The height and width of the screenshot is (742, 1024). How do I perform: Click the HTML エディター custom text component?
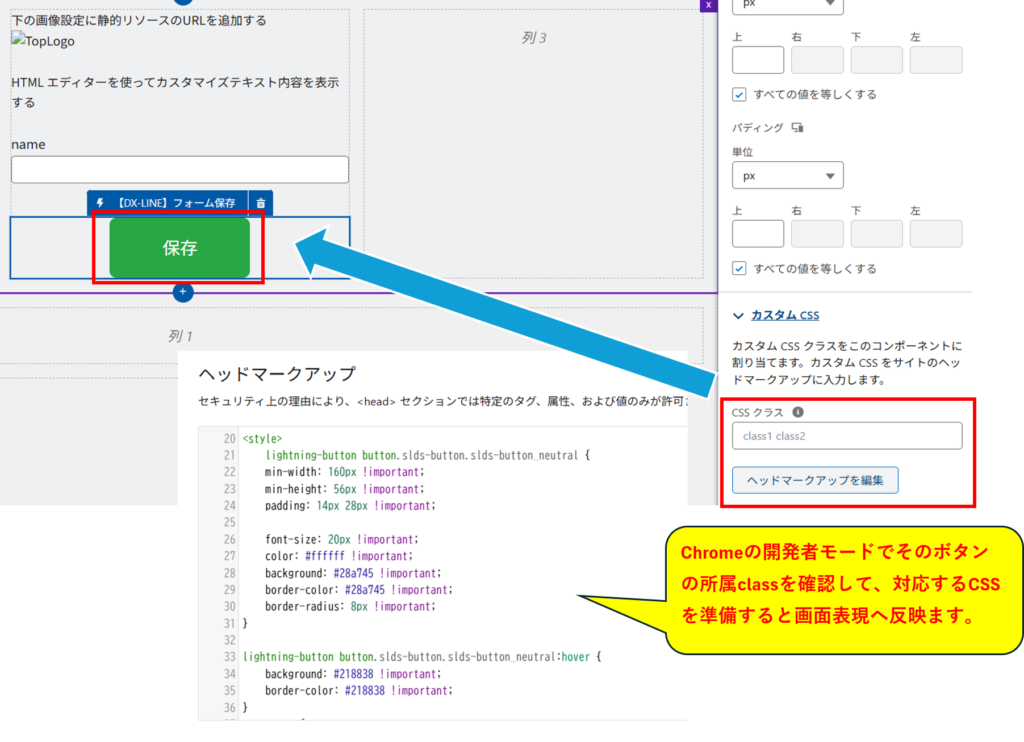pyautogui.click(x=175, y=92)
